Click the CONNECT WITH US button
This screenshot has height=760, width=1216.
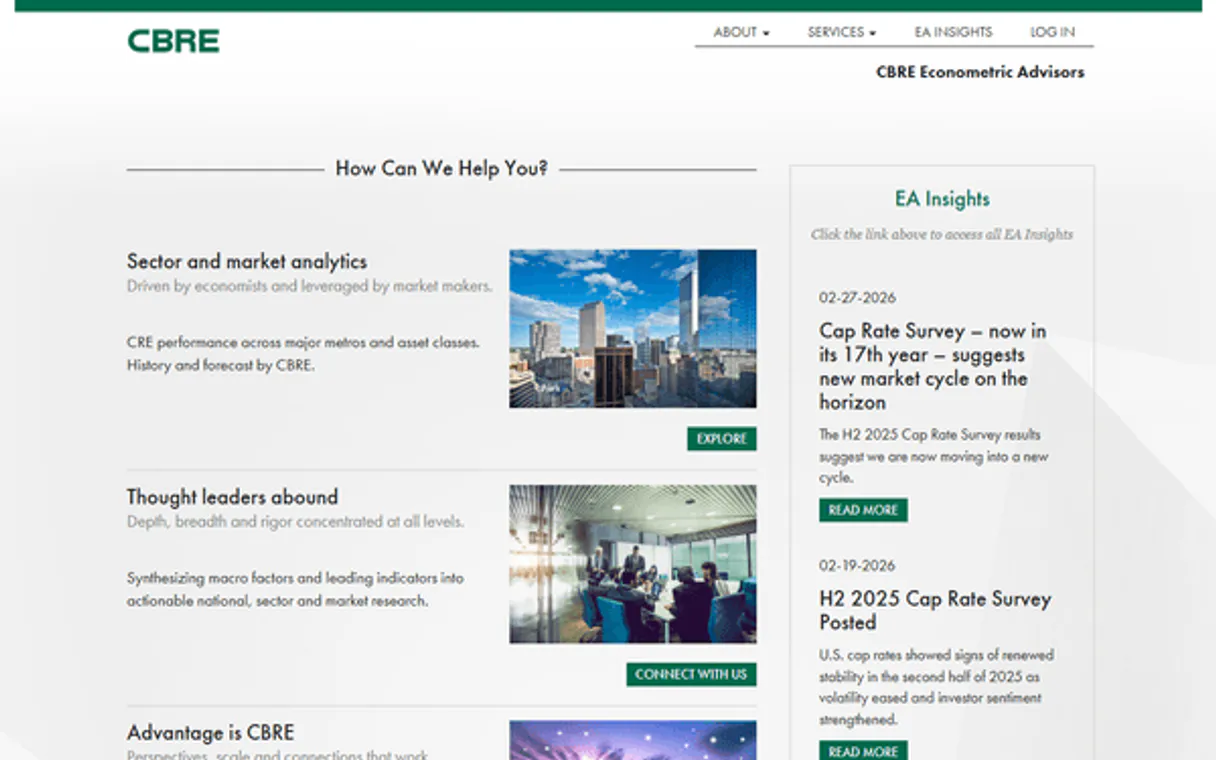click(692, 674)
